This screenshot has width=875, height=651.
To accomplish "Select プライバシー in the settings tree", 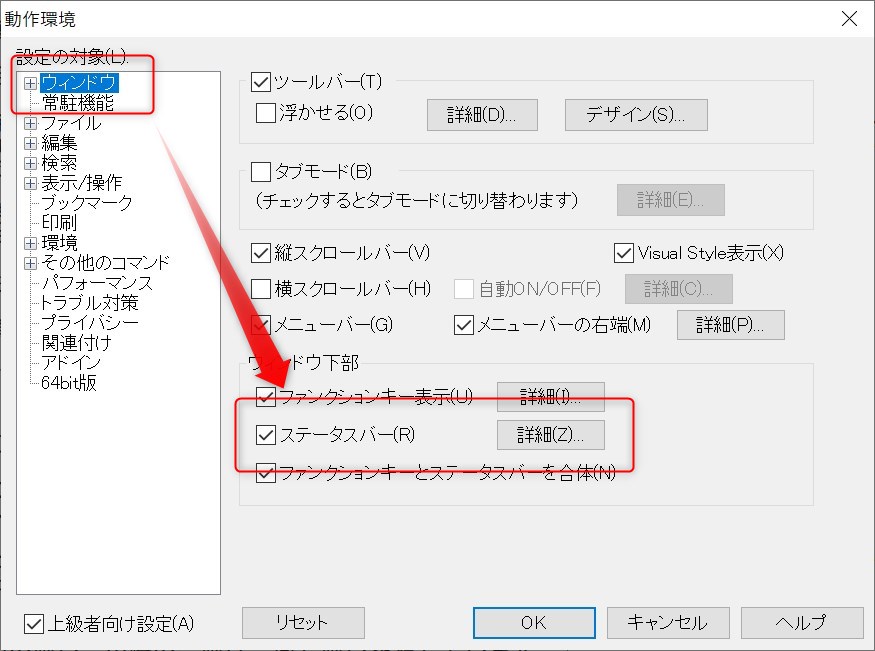I will tap(89, 322).
